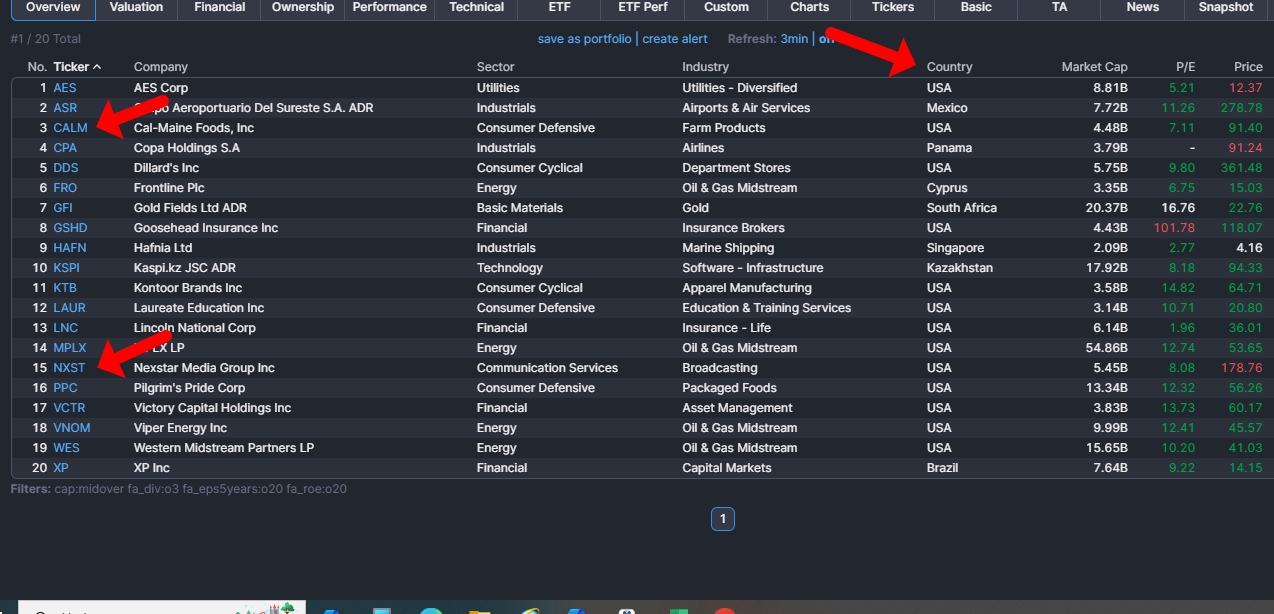Open the GFI ticker link
The image size is (1274, 614).
pos(63,208)
